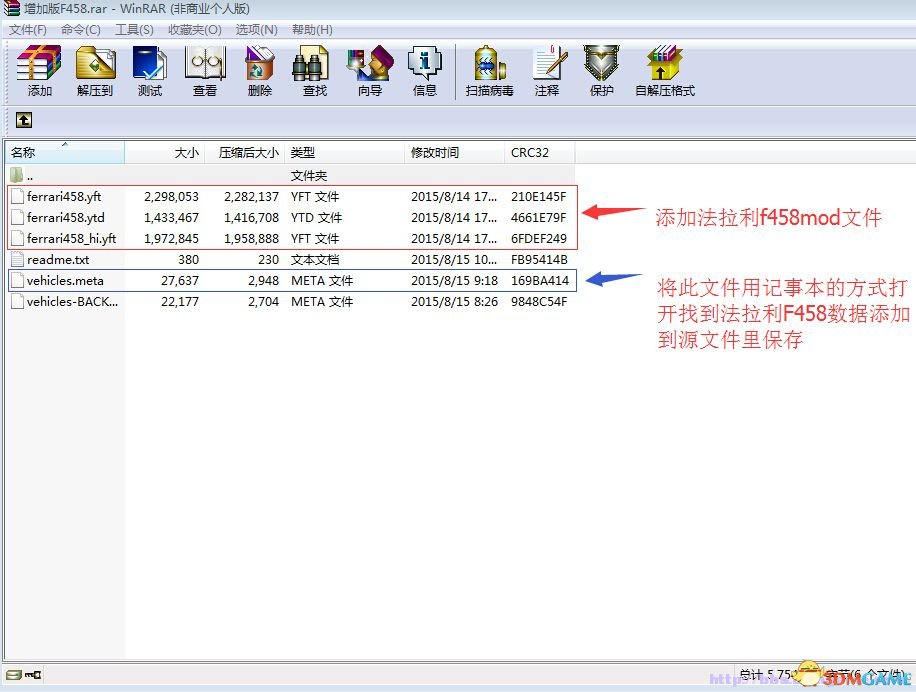Screen dimensions: 916x692
Task: Start the Virus Scan (扫描病毒) tool
Action: 490,63
